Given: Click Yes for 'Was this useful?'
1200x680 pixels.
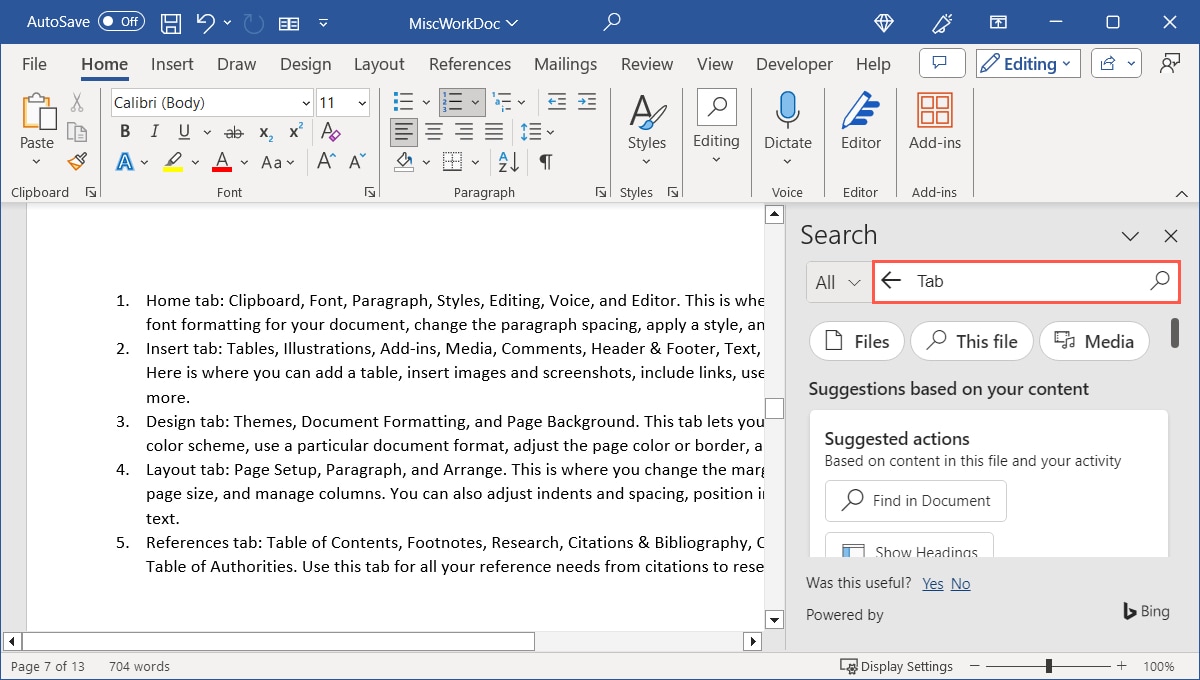Looking at the screenshot, I should click(932, 583).
